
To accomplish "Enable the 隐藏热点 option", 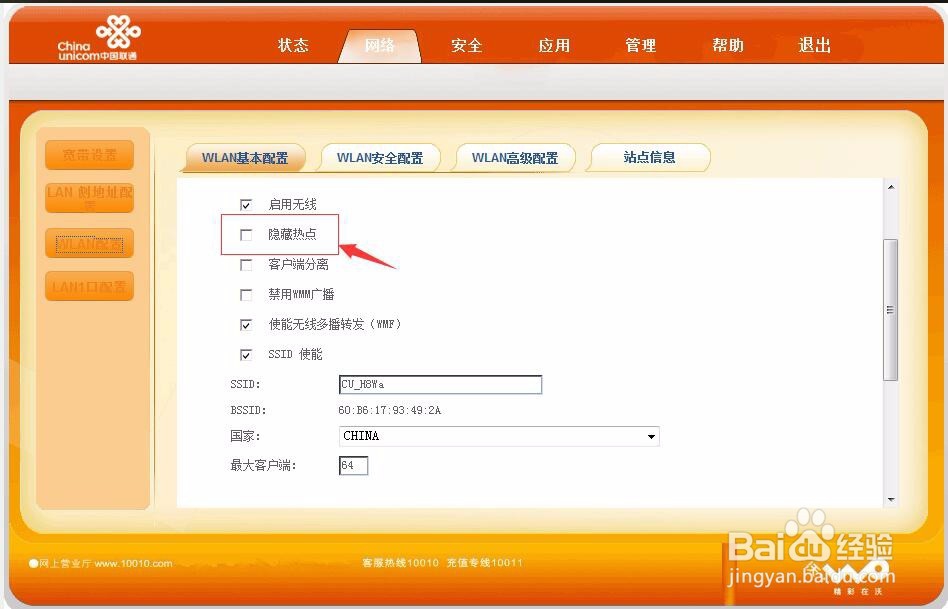I will pyautogui.click(x=245, y=234).
